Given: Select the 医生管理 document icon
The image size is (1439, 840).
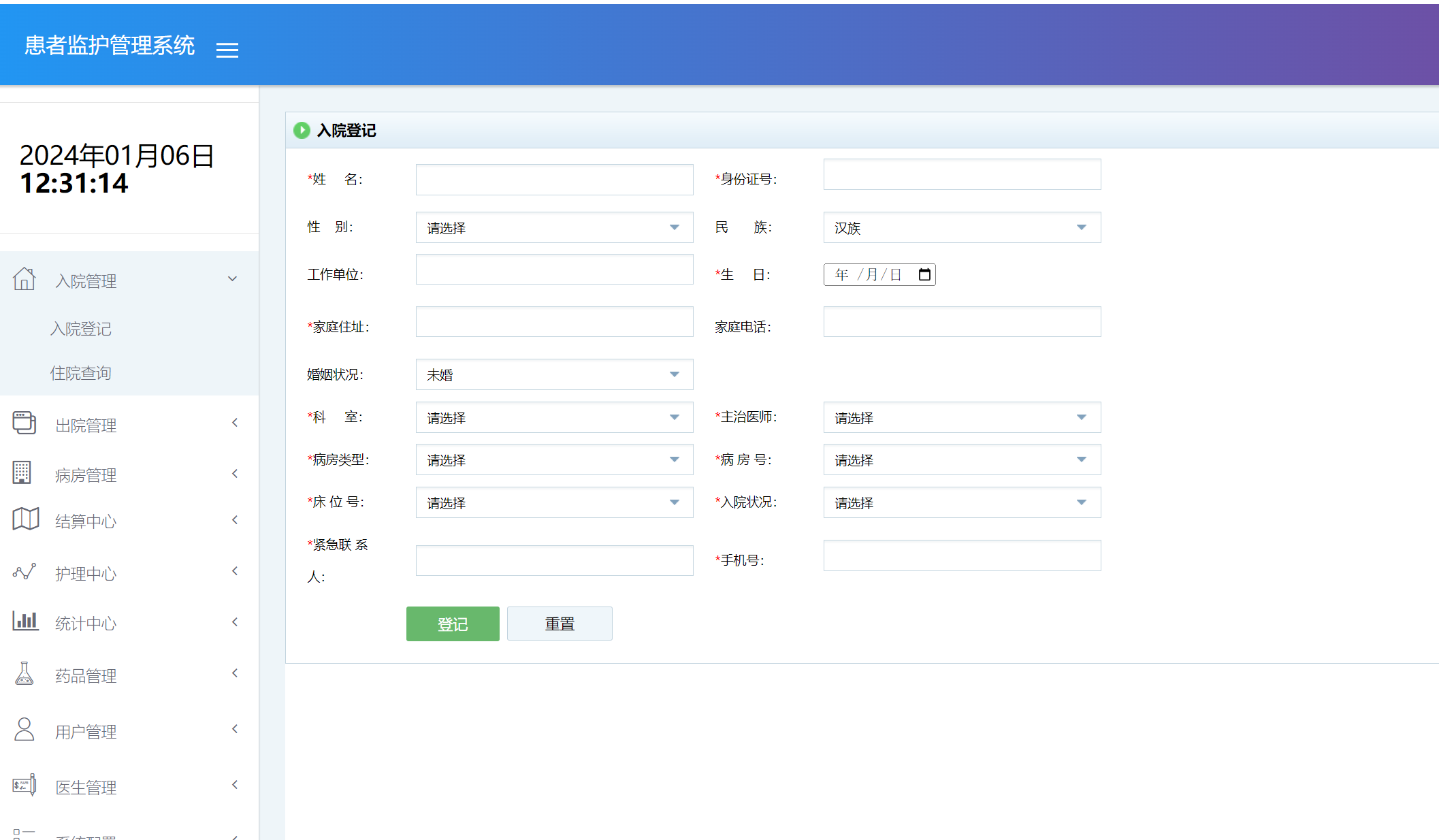Looking at the screenshot, I should tap(25, 784).
